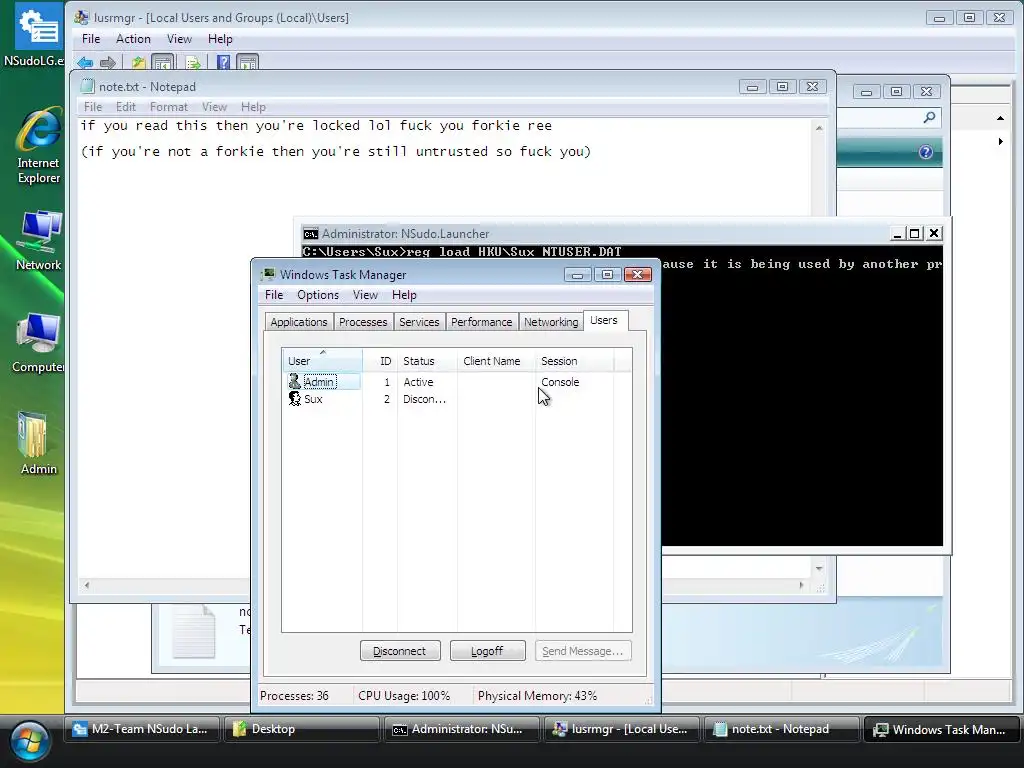
Task: Click the Windows Start orb
Action: [x=29, y=741]
